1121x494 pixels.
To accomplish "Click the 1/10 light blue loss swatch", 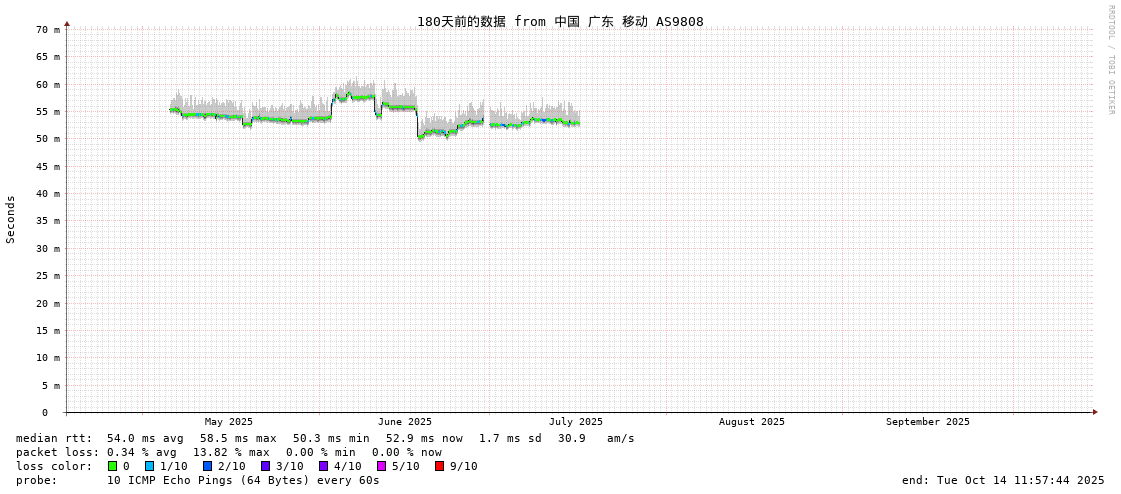I will [149, 466].
